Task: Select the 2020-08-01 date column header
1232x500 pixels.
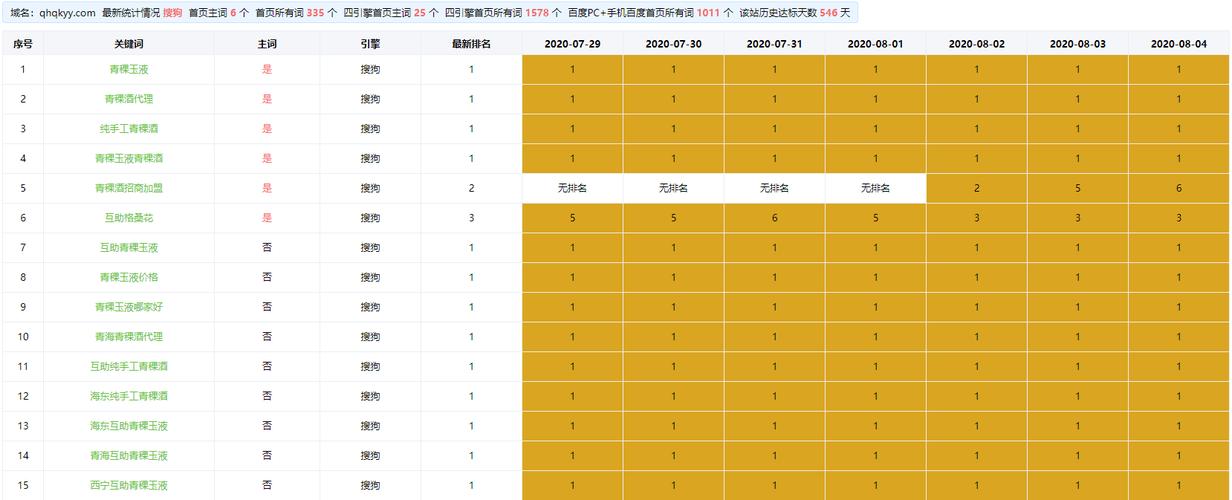Action: coord(875,44)
